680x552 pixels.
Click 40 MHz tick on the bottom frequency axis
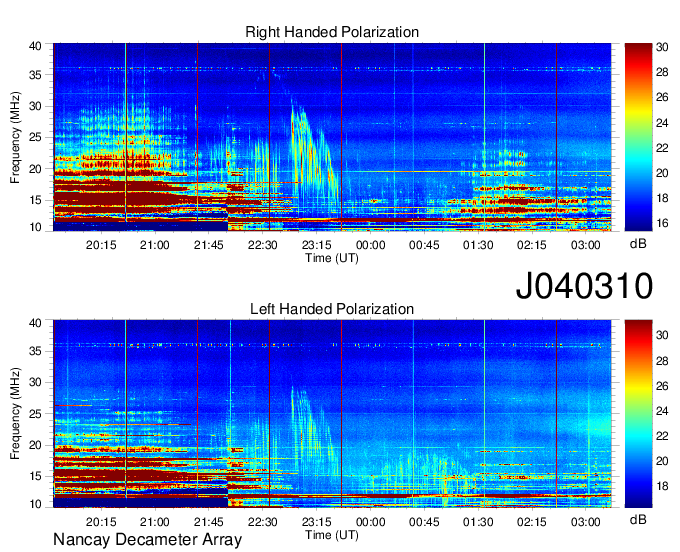[x=35, y=323]
